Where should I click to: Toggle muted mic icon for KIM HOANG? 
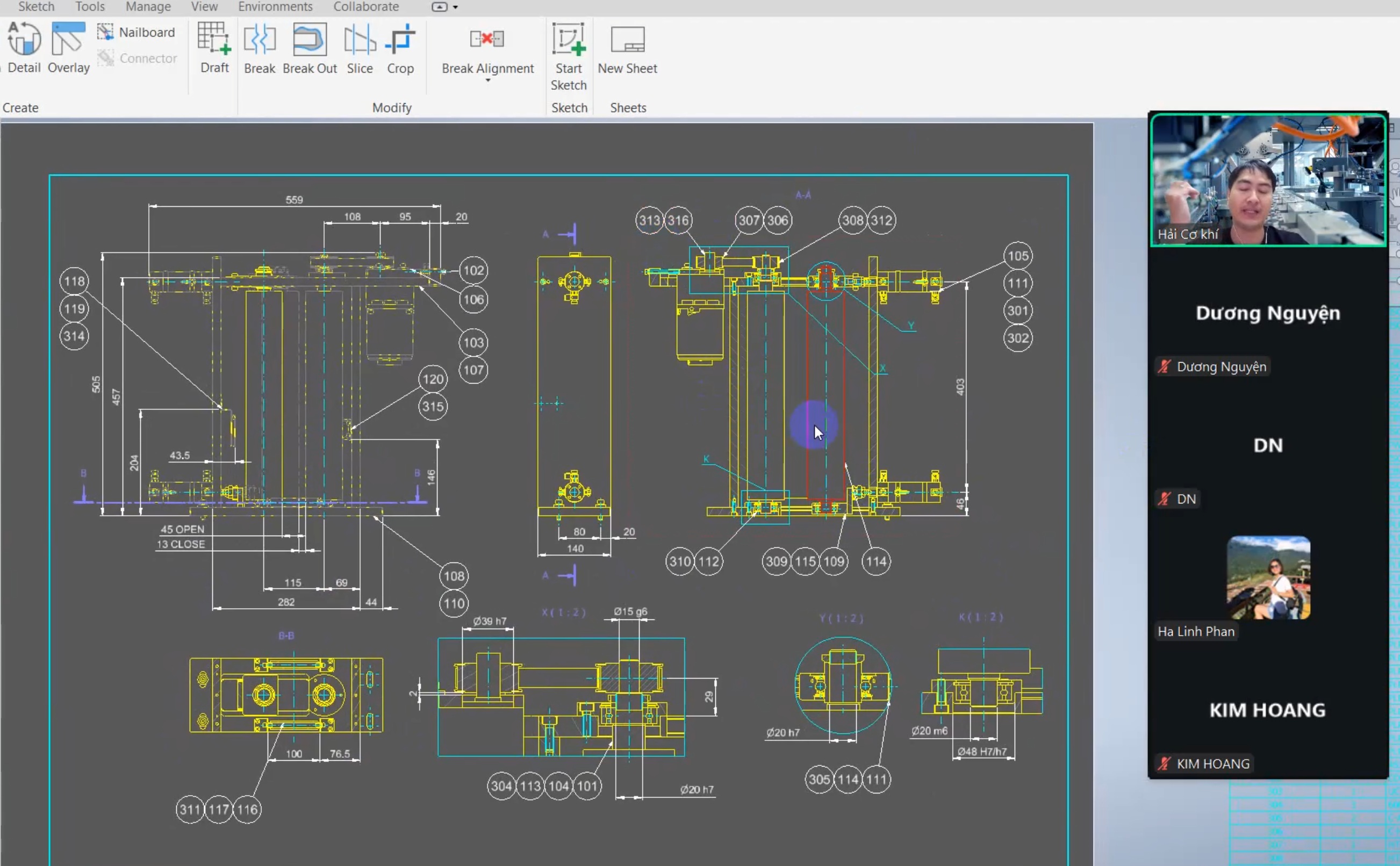[1164, 763]
